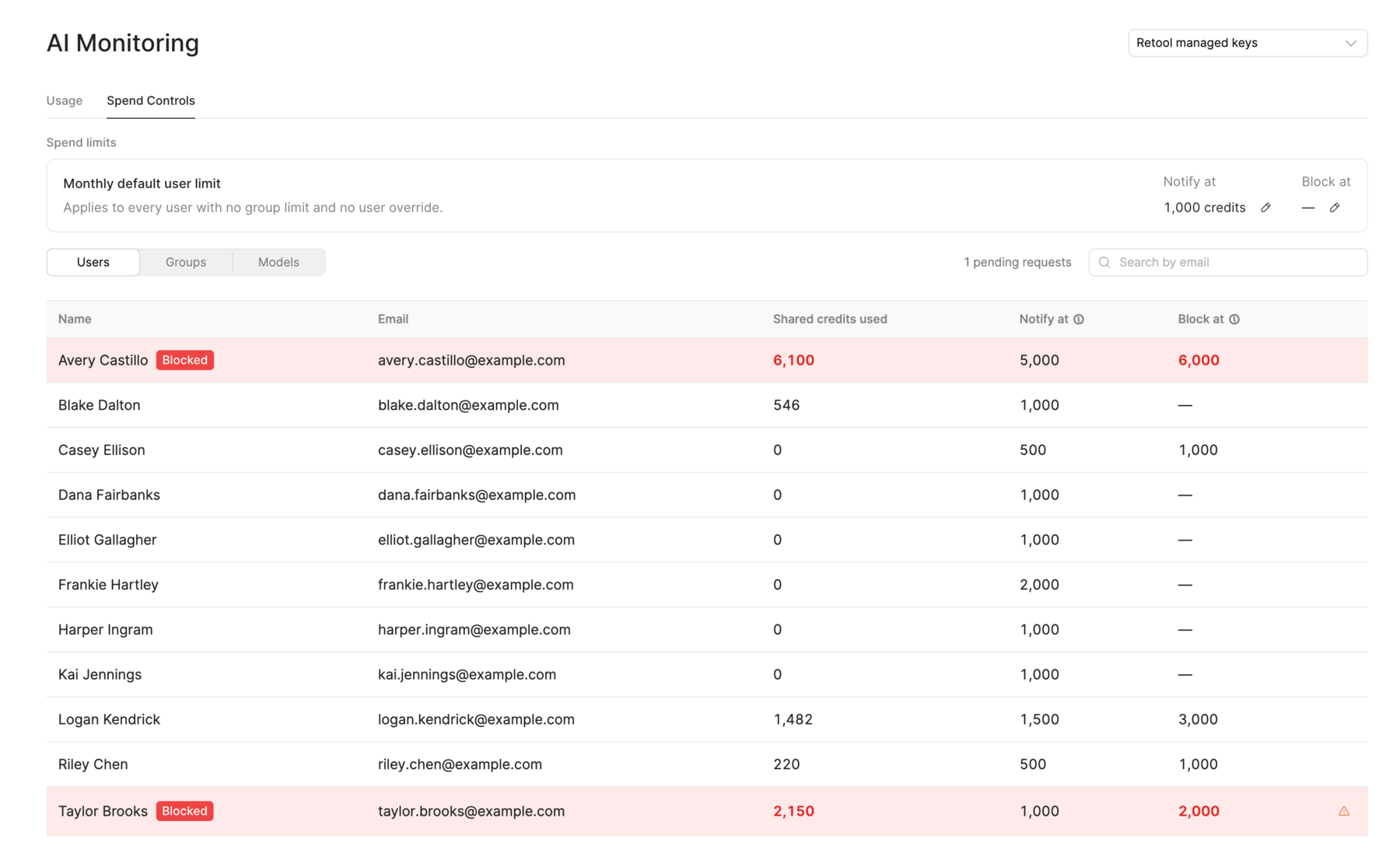Click blake.dalton@example.com email
1400x853 pixels.
pyautogui.click(x=468, y=405)
